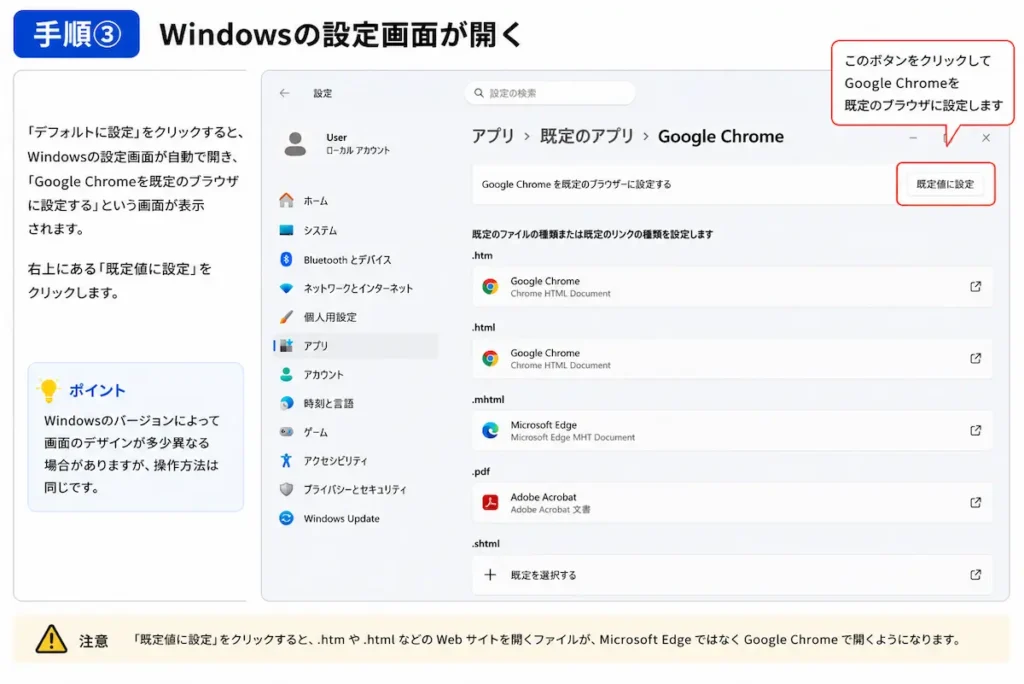Click アプリ in the breadcrumb
This screenshot has height=684, width=1024.
(x=493, y=136)
